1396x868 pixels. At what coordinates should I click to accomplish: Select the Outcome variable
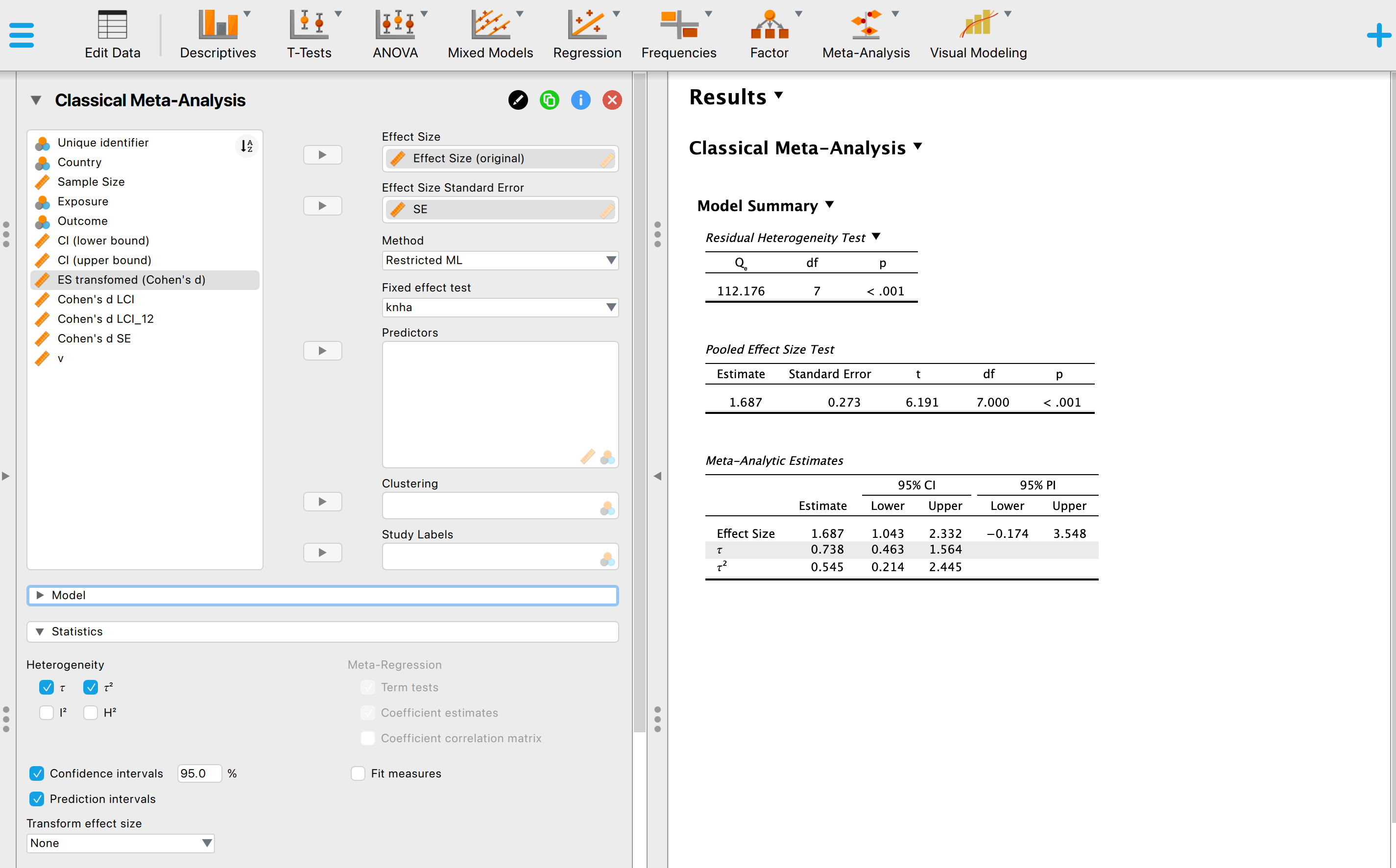click(144, 221)
